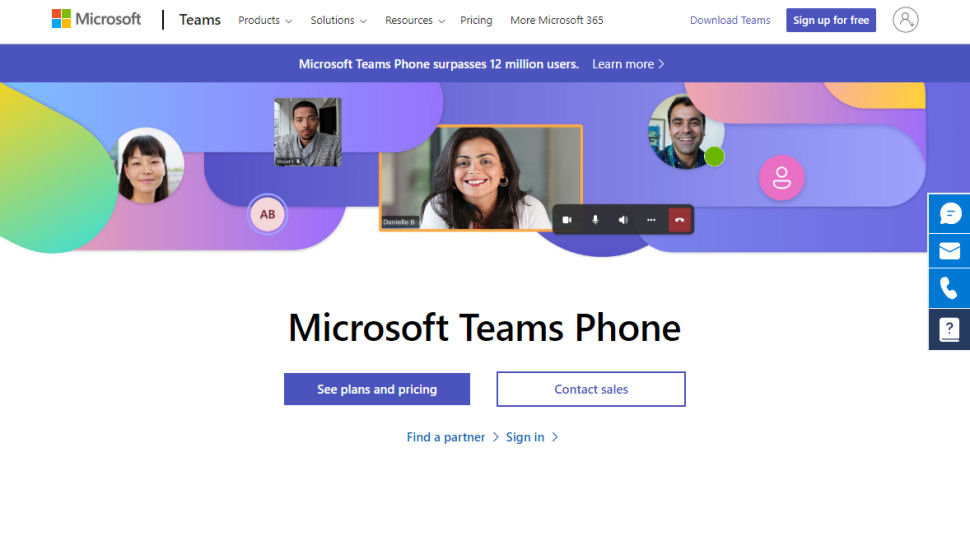The image size is (970, 545).
Task: Click the Contact sales button
Action: [591, 389]
